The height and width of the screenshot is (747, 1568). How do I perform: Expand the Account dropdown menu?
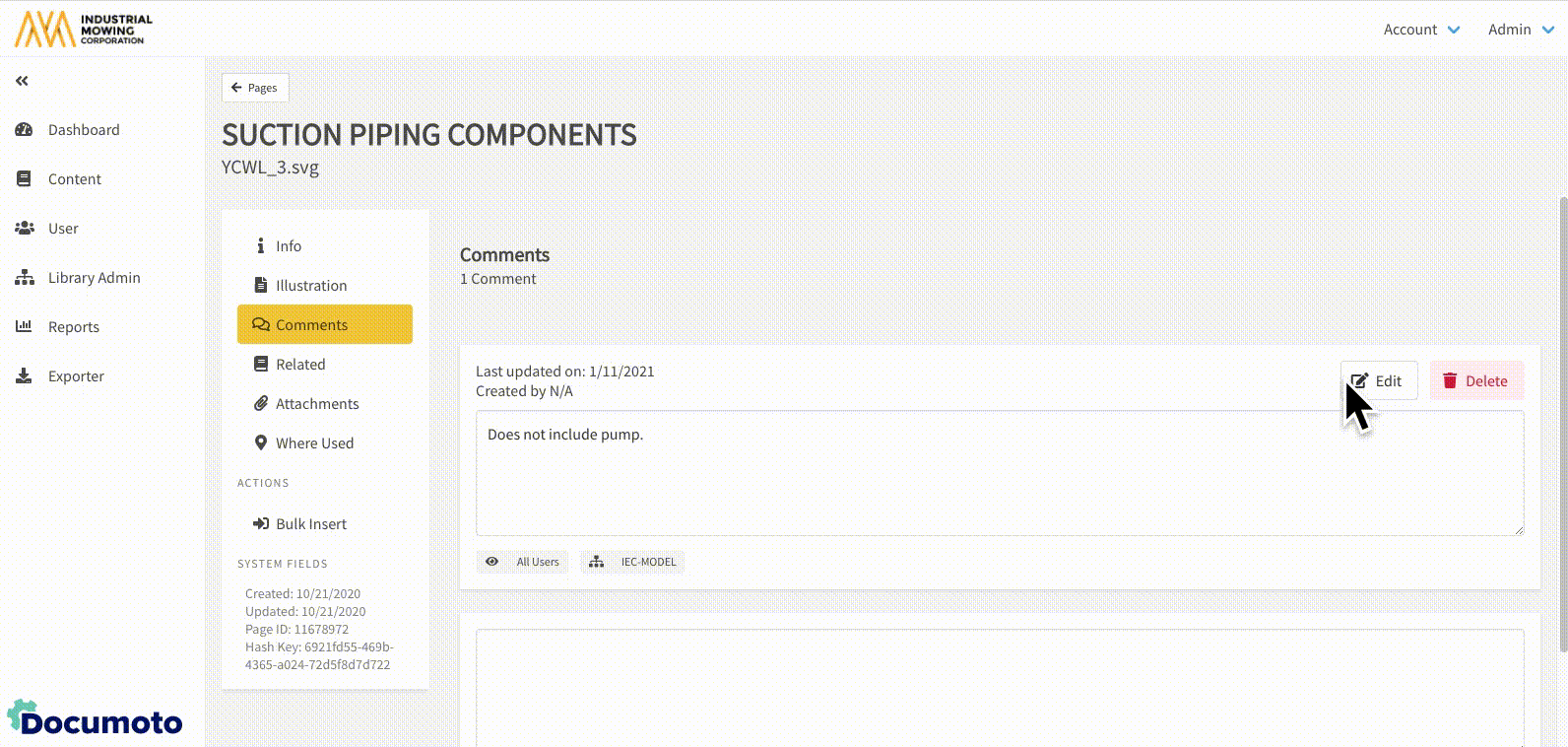tap(1421, 30)
